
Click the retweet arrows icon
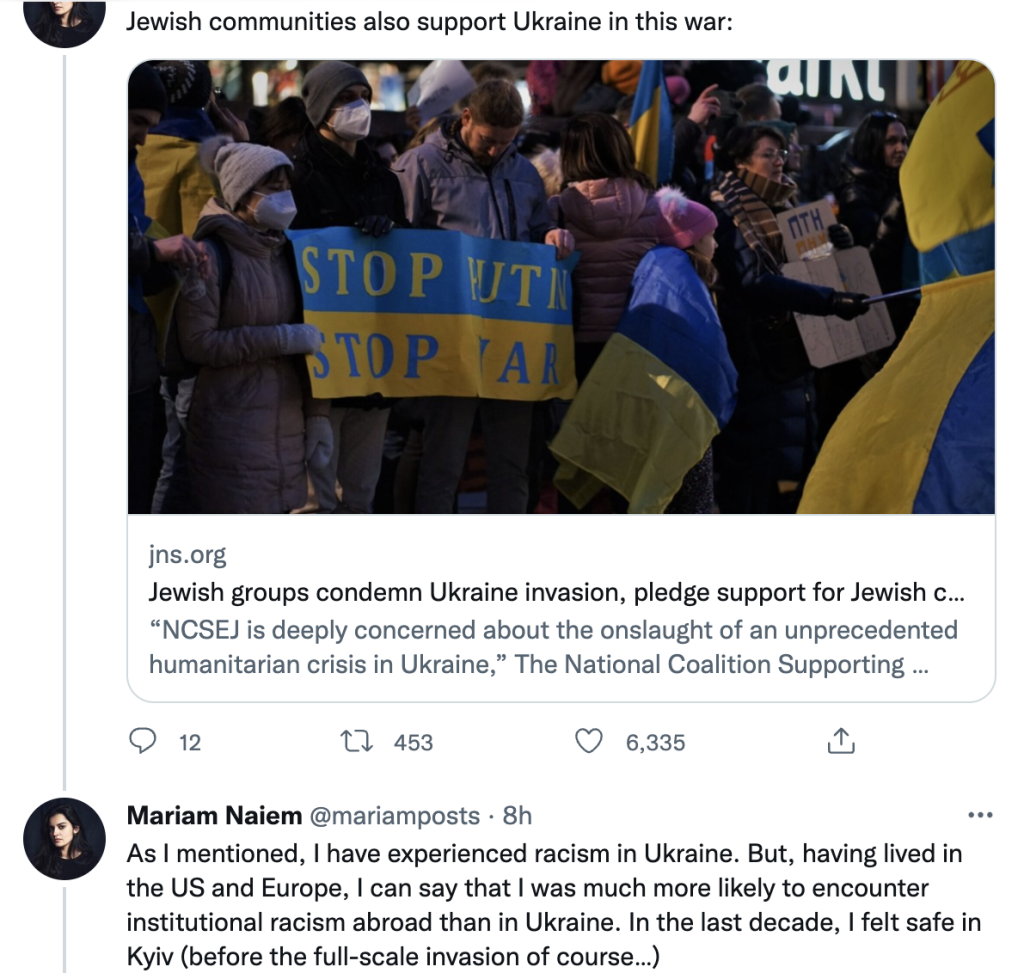[x=357, y=742]
